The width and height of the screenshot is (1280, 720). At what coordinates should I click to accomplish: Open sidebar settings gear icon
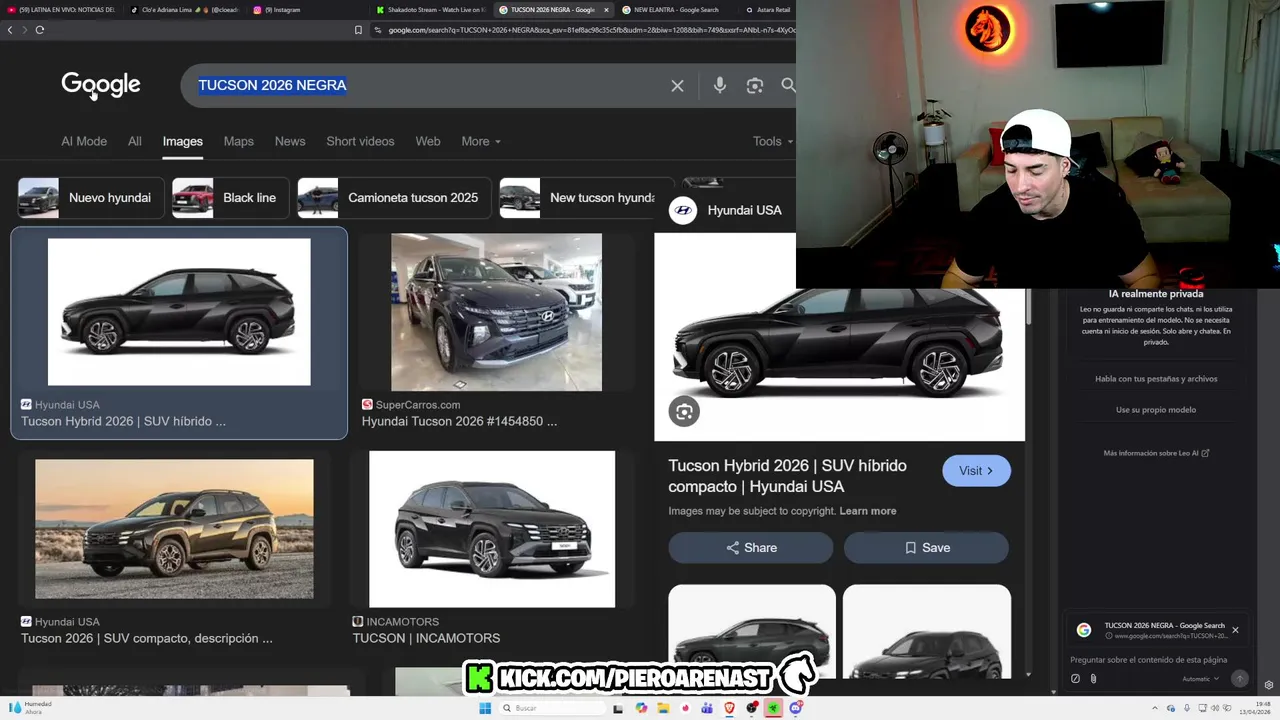[1269, 685]
